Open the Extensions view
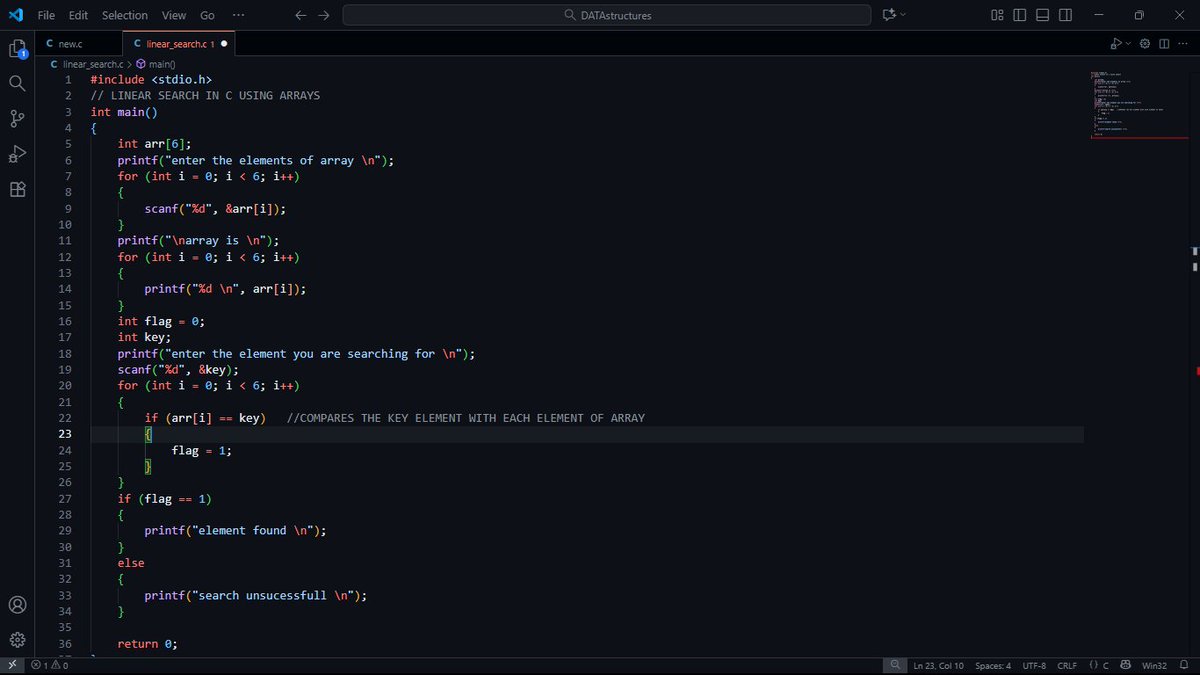1200x675 pixels. point(17,189)
